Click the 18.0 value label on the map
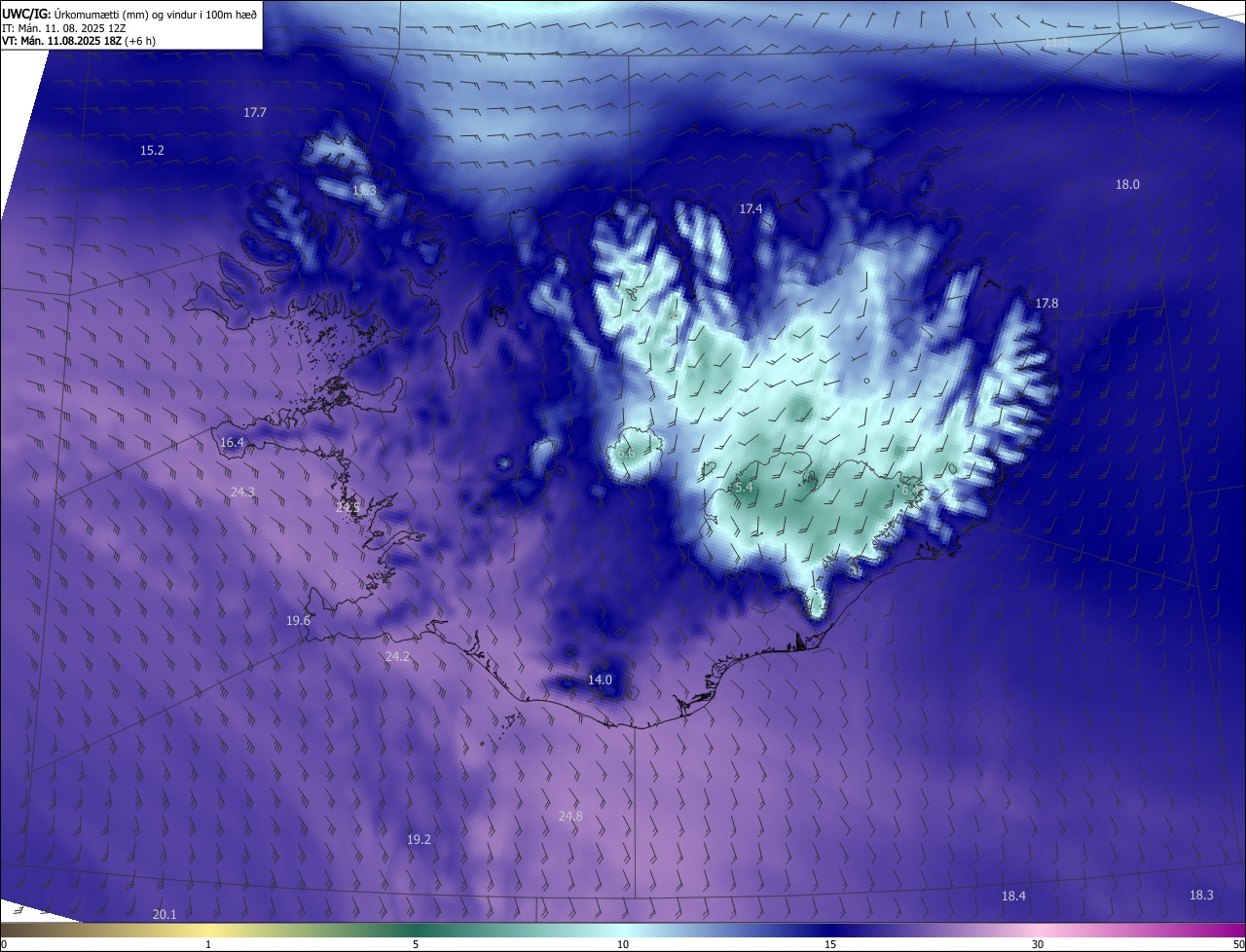Screen dimensions: 1246x952 tap(1127, 185)
